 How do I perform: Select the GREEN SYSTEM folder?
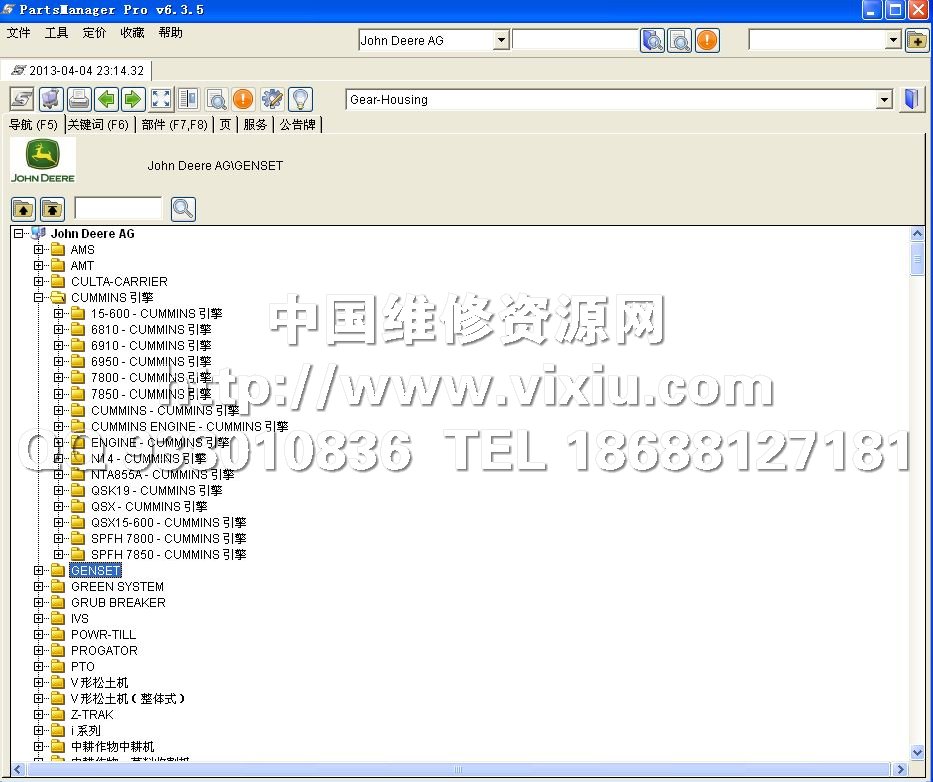tap(117, 587)
